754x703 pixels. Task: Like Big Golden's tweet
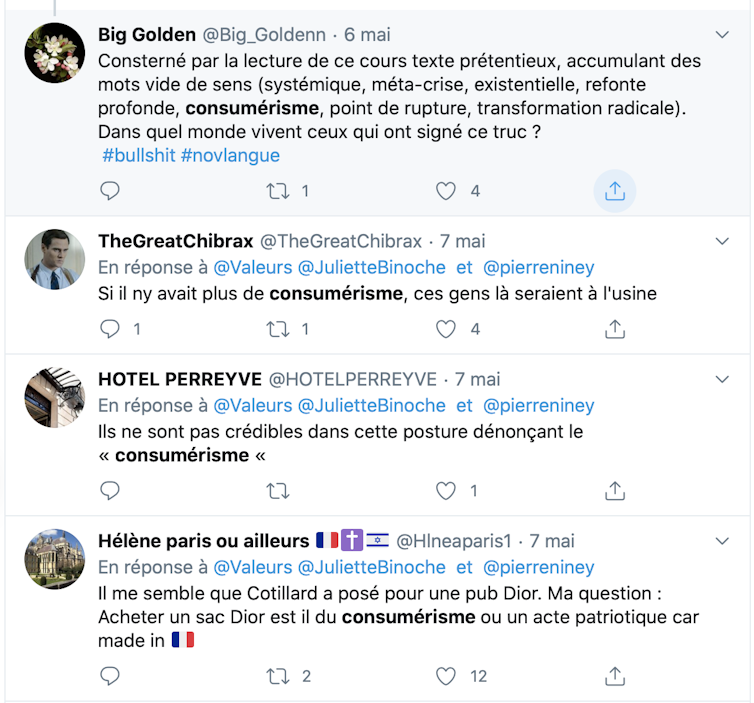(x=446, y=190)
